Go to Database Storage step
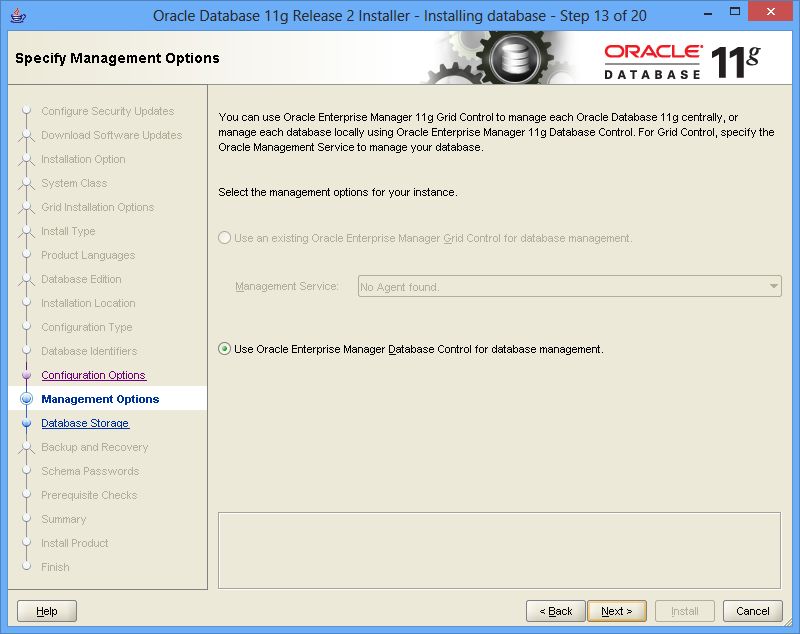 click(x=85, y=423)
